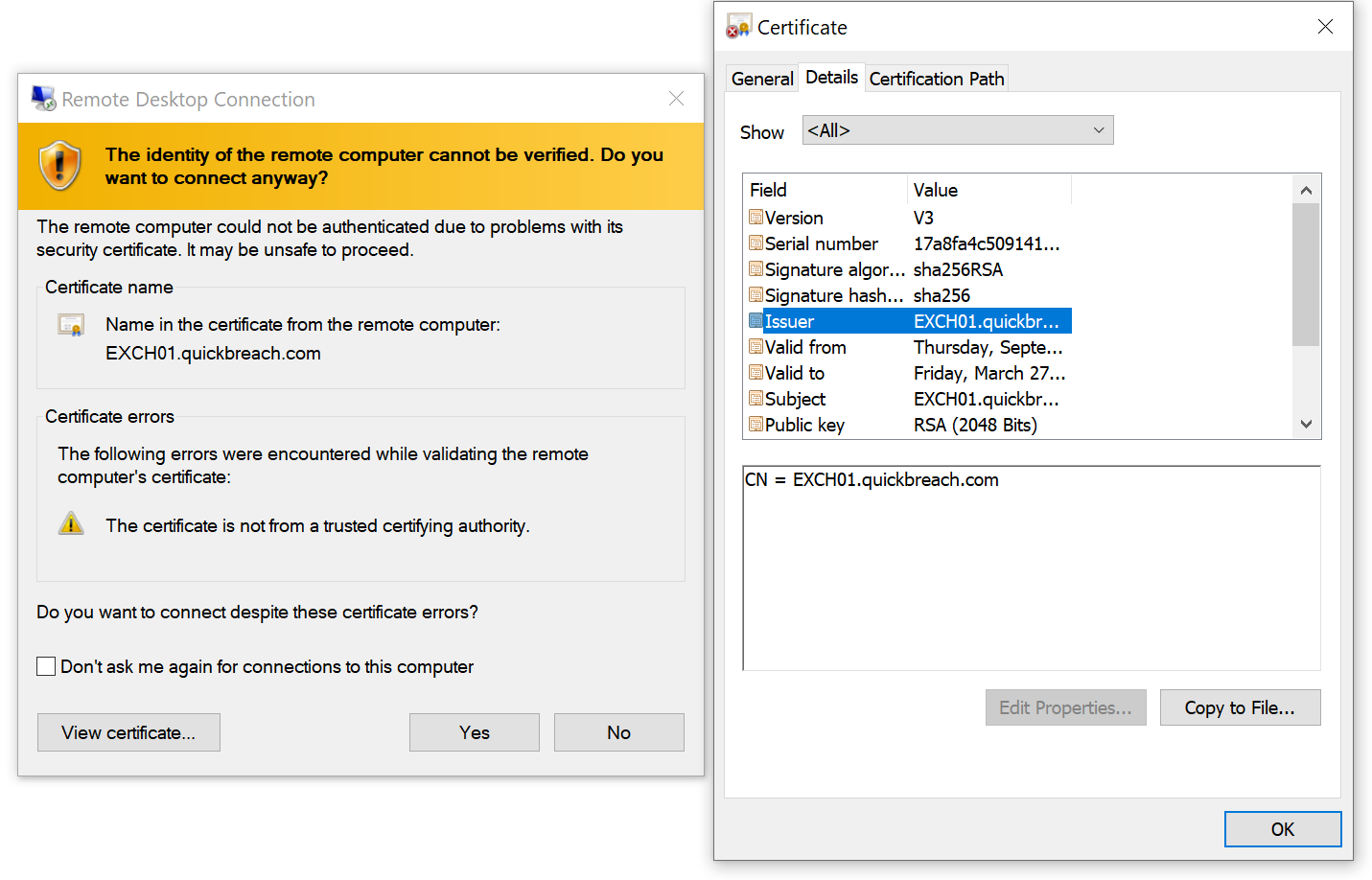Screen dimensions: 1372x880
Task: Select the Version row value V3
Action: (x=923, y=218)
